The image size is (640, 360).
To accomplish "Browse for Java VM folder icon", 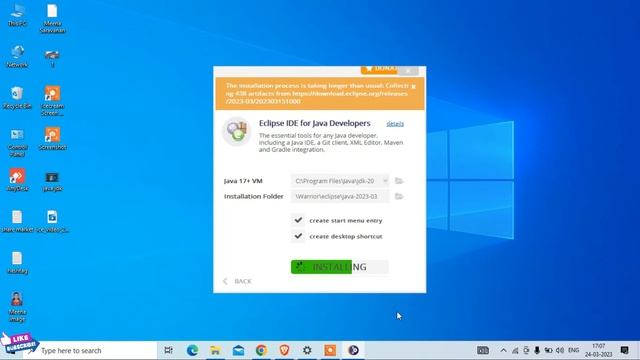I will [x=399, y=180].
